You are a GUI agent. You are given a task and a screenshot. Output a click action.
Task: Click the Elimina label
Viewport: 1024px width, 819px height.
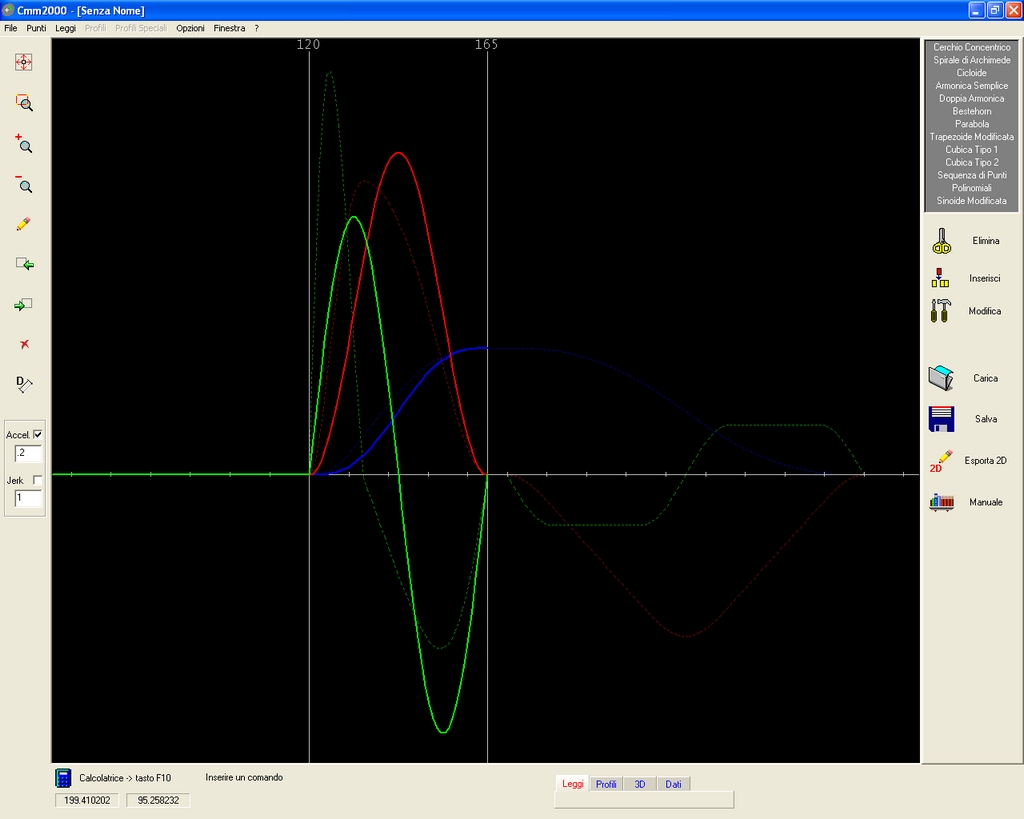point(985,240)
